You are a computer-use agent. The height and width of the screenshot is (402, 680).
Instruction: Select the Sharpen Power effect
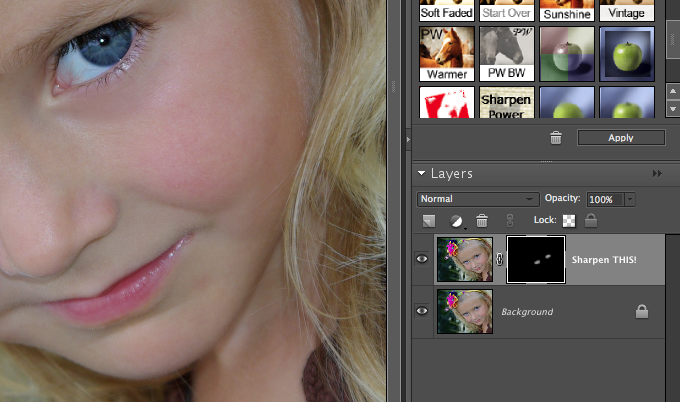coord(507,102)
